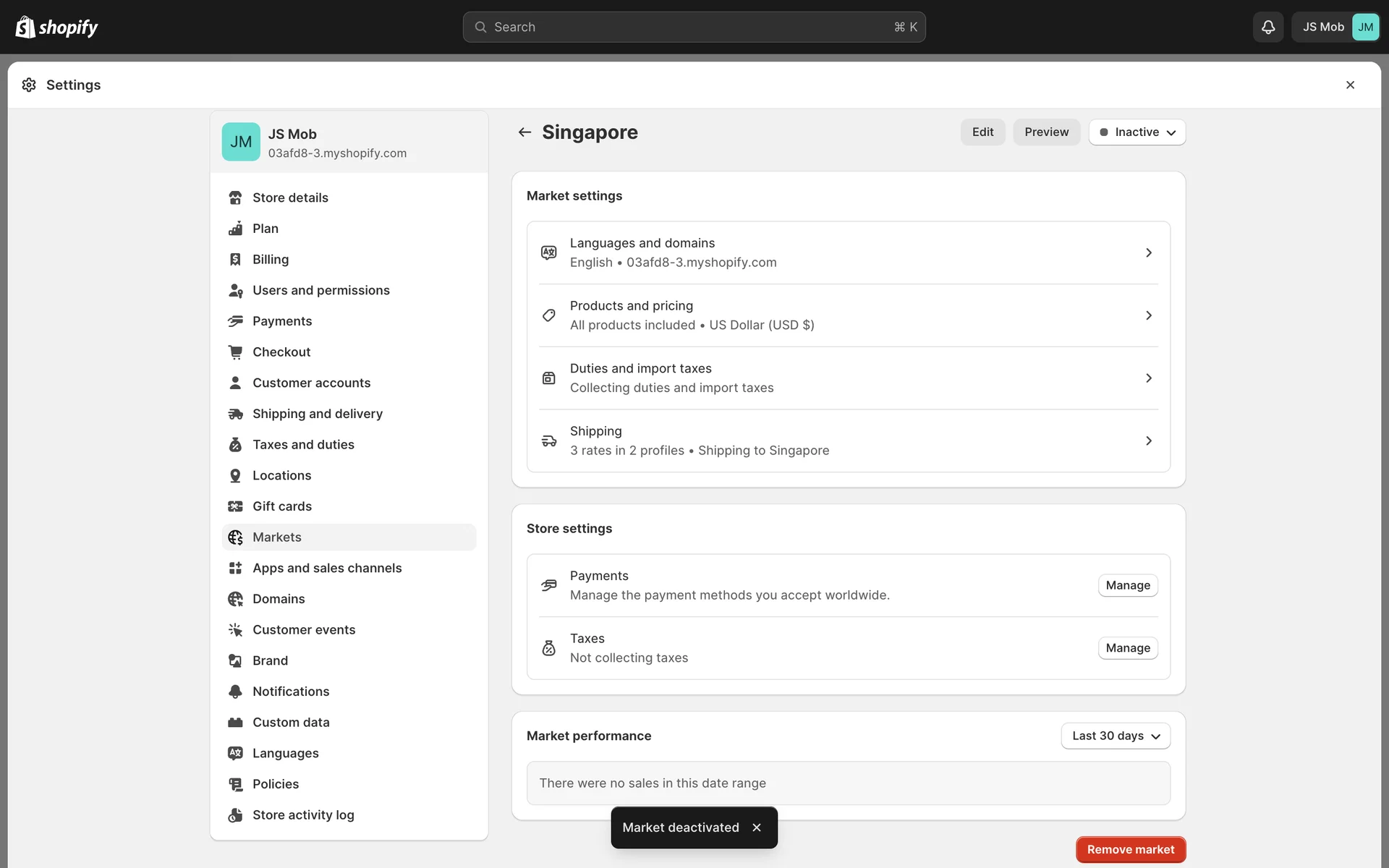1389x868 pixels.
Task: Focus the top Search field
Action: click(x=693, y=27)
